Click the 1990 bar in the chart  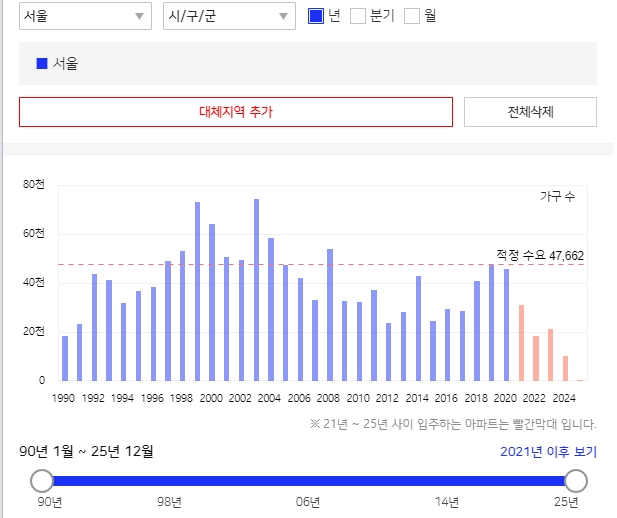[x=65, y=358]
